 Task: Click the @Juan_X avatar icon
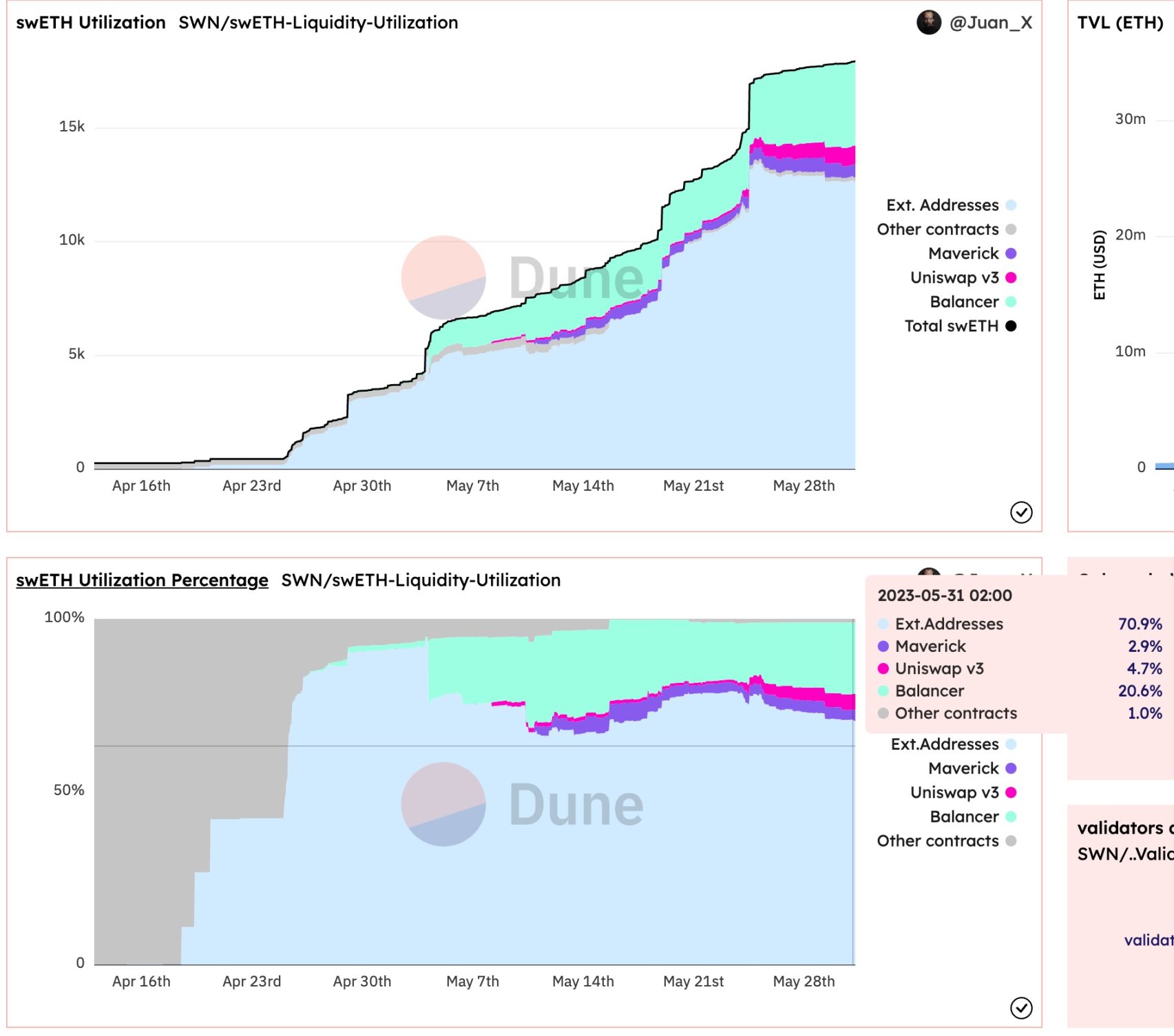pyautogui.click(x=928, y=23)
